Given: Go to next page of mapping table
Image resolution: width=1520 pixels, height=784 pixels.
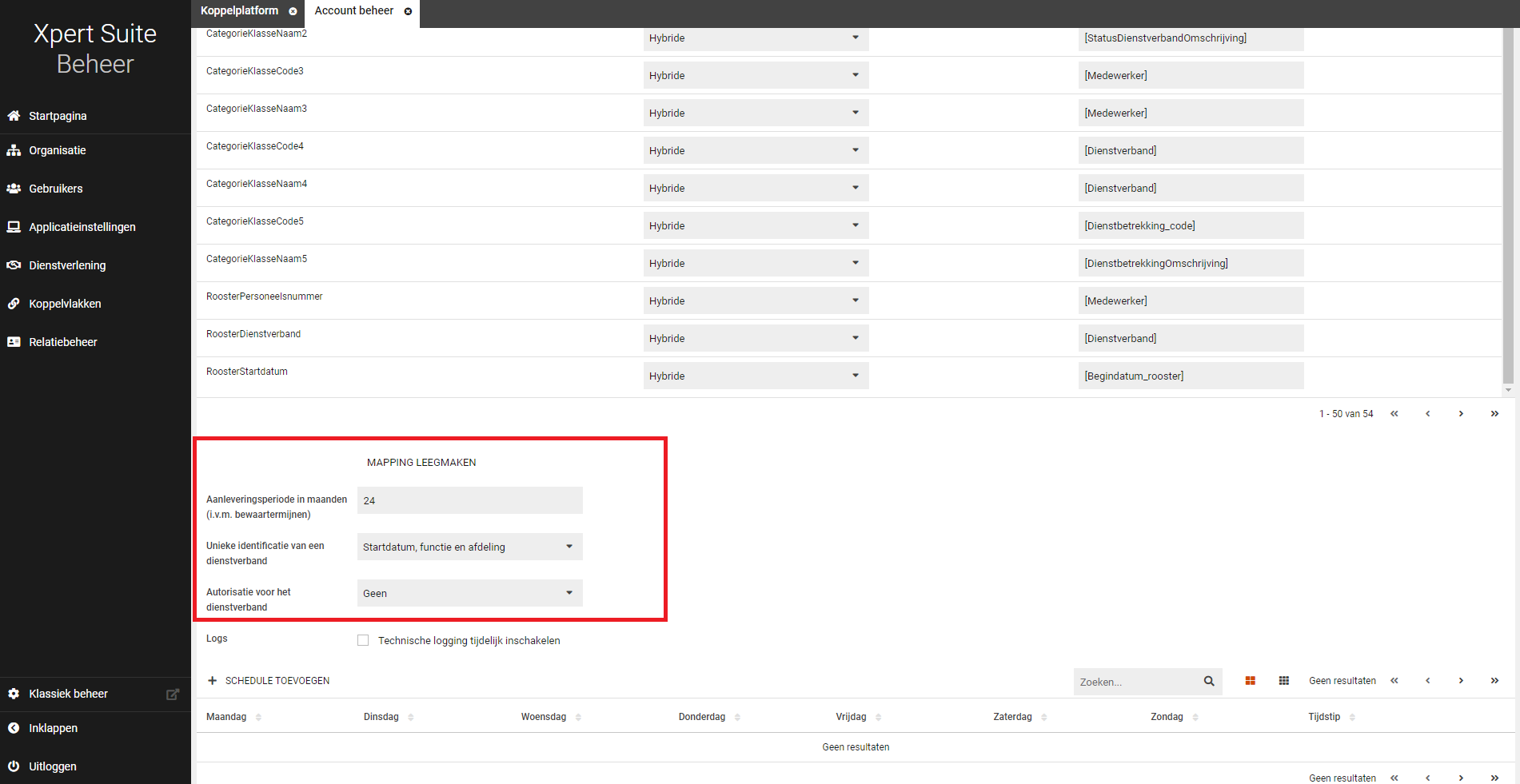Looking at the screenshot, I should (1460, 414).
